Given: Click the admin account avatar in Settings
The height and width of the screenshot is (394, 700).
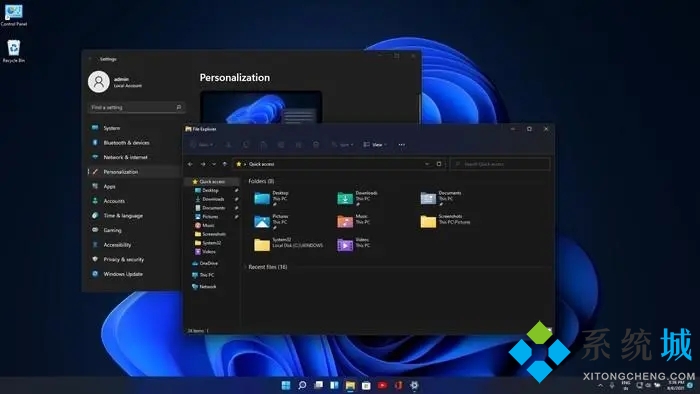Looking at the screenshot, I should [99, 82].
